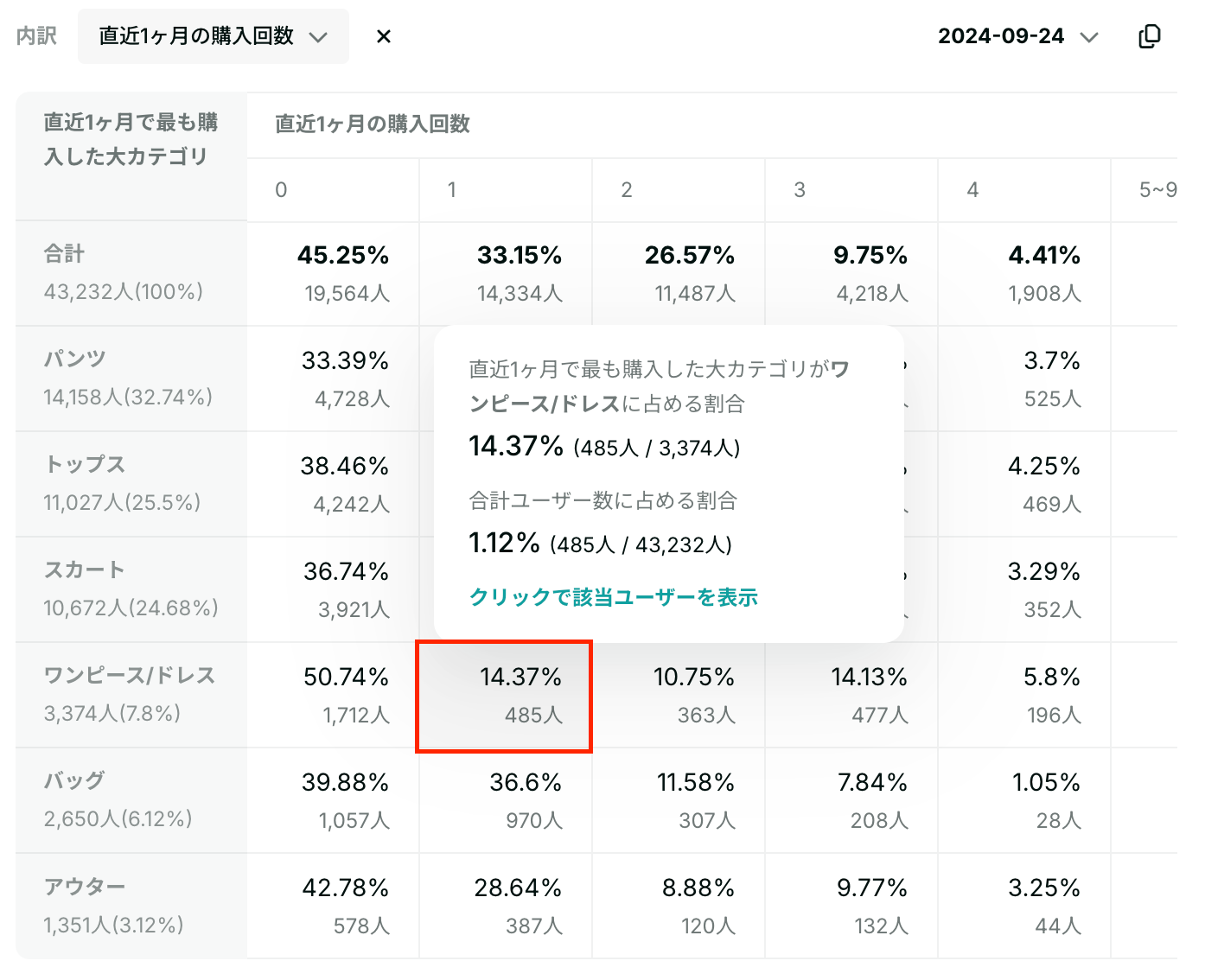Click the column header labeled 4

[x=1024, y=189]
